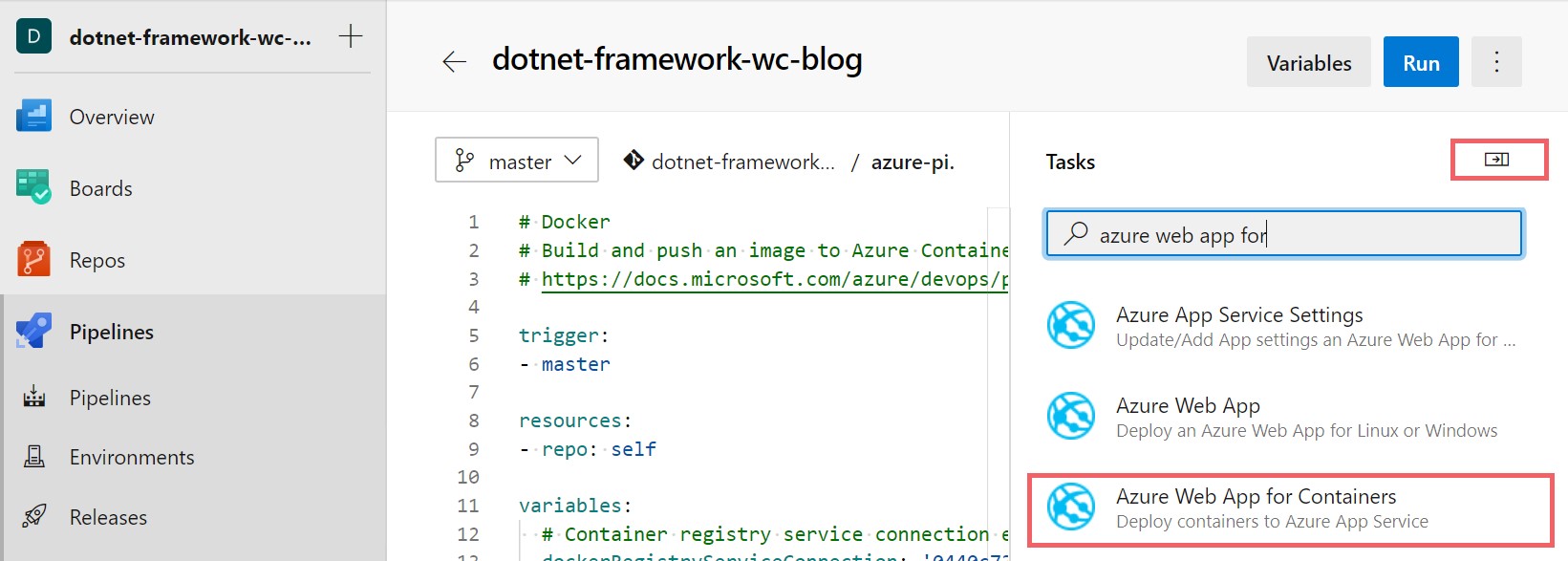Viewport: 1568px width, 561px height.
Task: Open the master branch selector
Action: coord(516,160)
